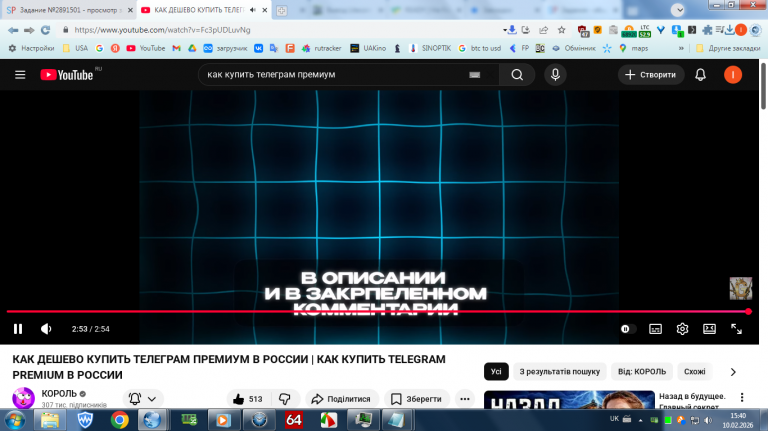
Task: Open the Настройки bookmark
Action: (x=31, y=48)
